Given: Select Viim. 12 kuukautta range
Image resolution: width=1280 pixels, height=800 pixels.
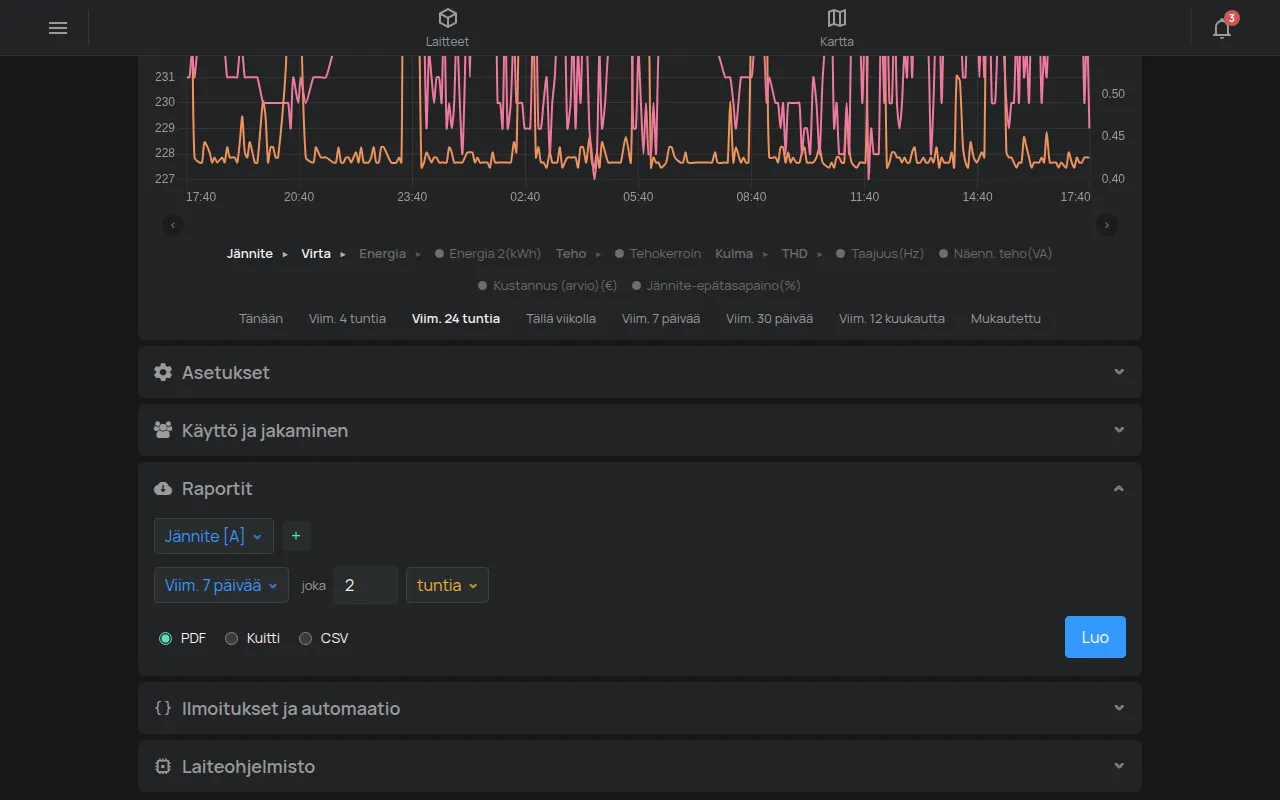Looking at the screenshot, I should [892, 319].
